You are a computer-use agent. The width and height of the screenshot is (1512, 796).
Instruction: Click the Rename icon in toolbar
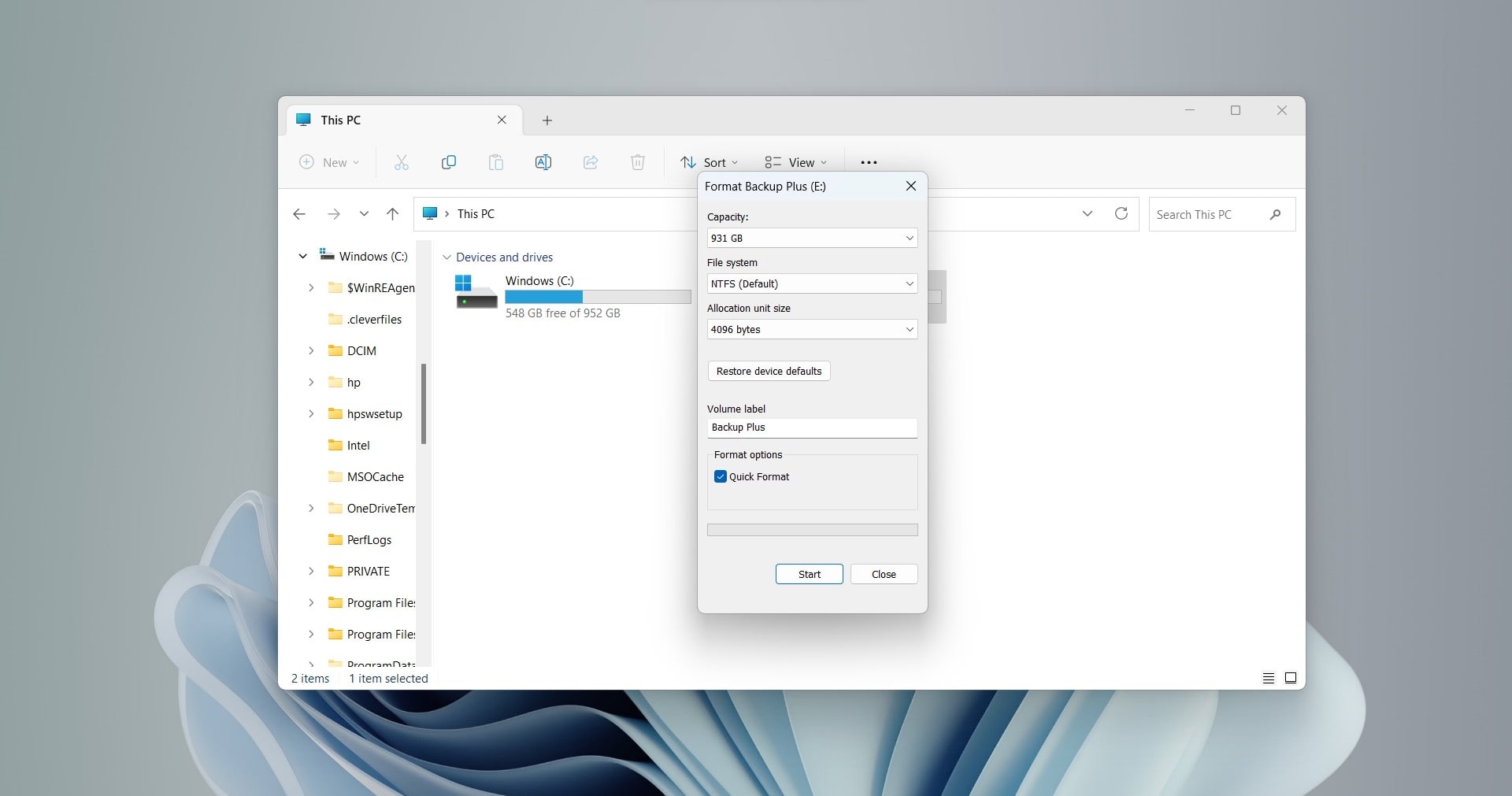(543, 162)
